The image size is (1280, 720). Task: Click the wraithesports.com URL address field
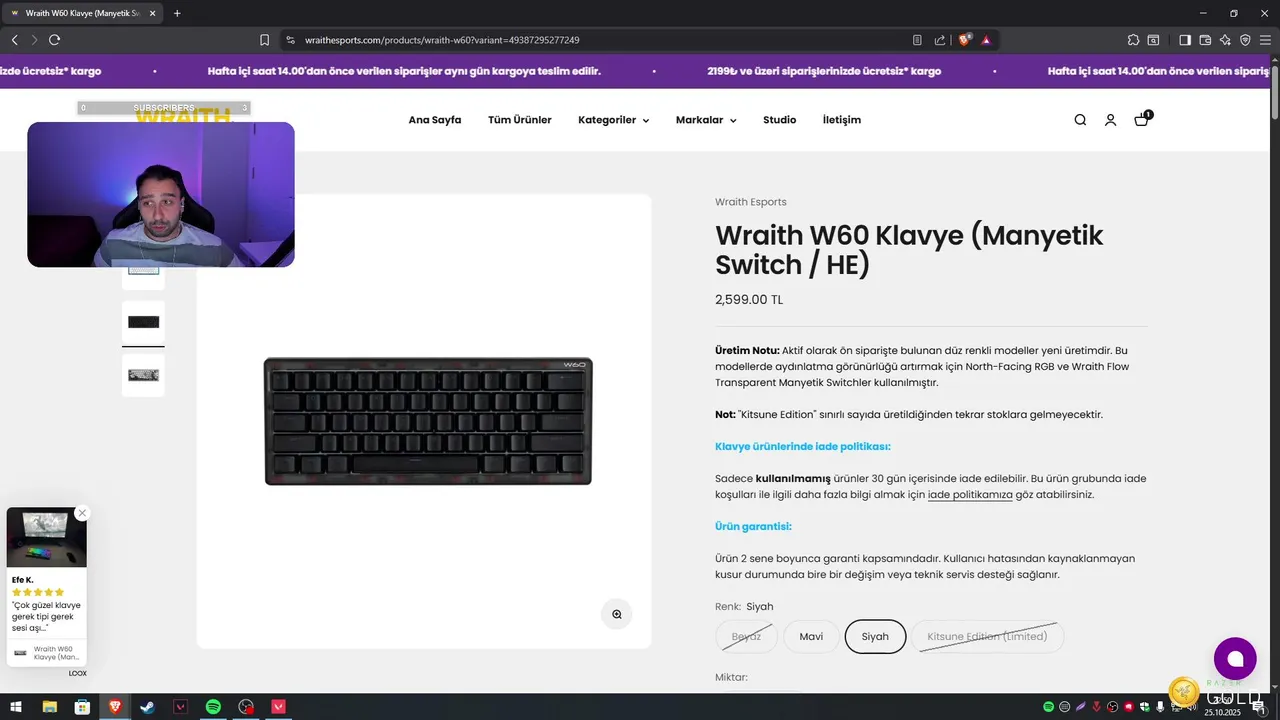(590, 40)
